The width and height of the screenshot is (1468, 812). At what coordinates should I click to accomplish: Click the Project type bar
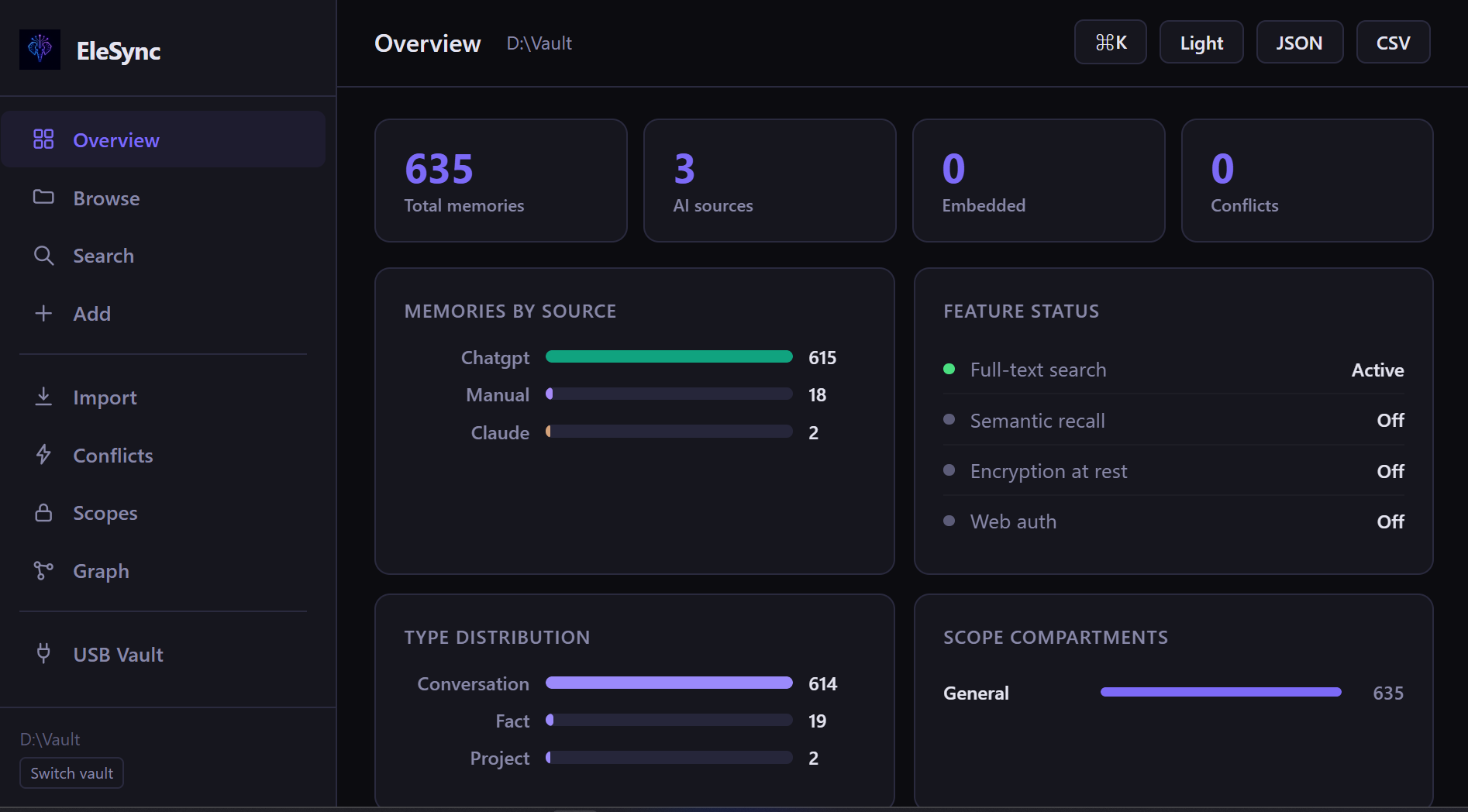pos(669,757)
